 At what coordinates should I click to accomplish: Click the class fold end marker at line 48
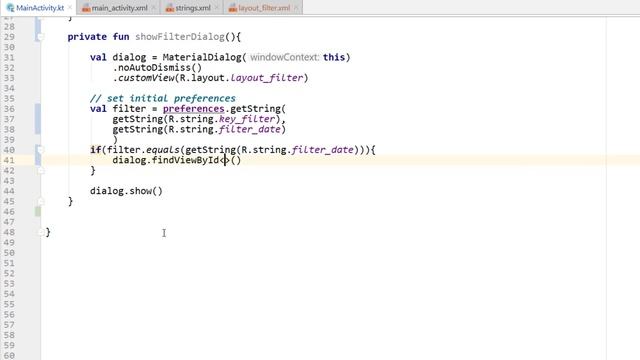pos(40,232)
